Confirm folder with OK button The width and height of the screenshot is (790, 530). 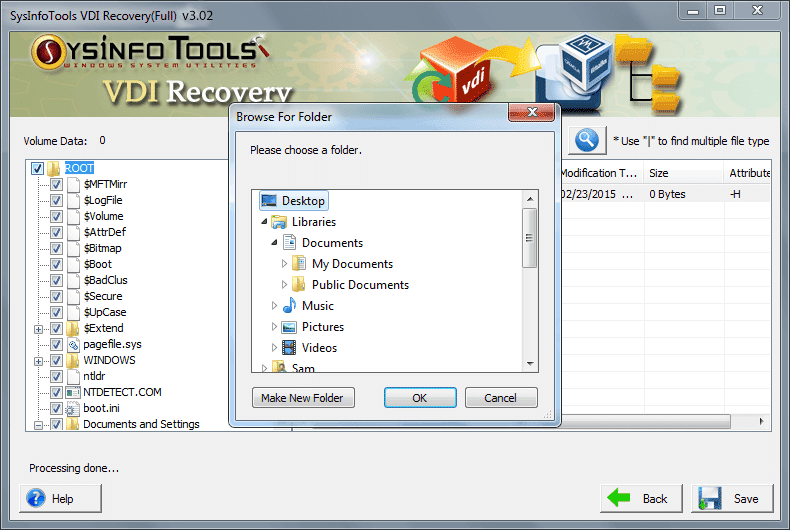[x=420, y=398]
